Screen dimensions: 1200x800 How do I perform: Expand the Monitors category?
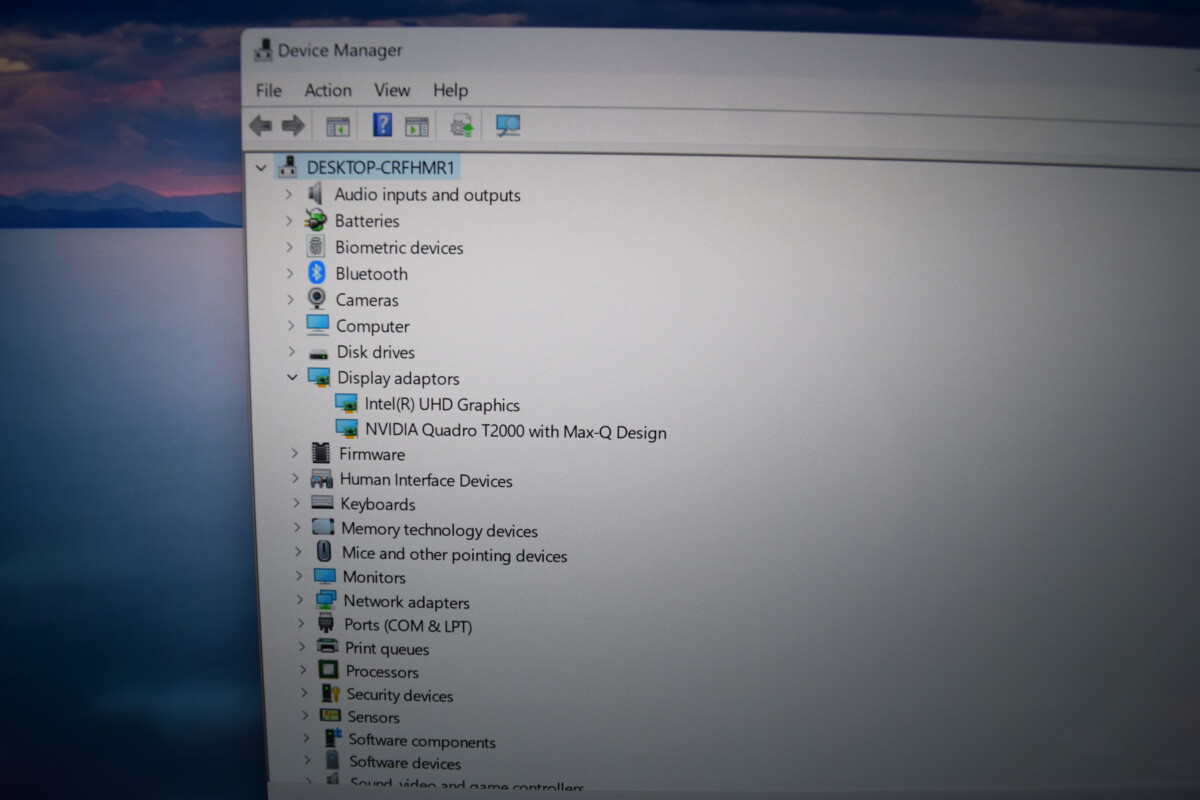point(299,576)
